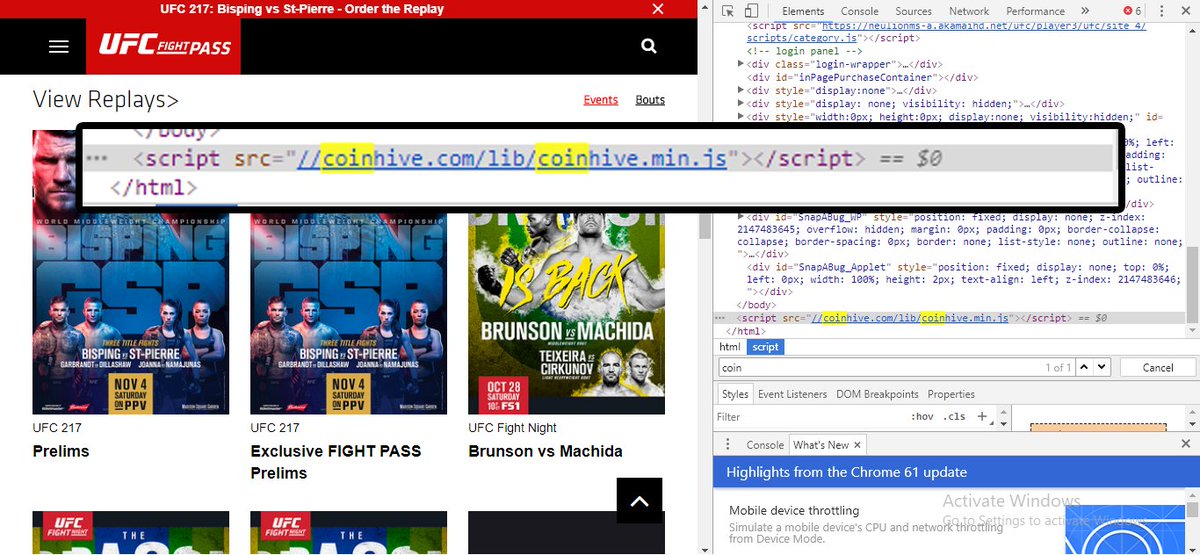The height and width of the screenshot is (555, 1200).
Task: Click the Events filter link
Action: tap(601, 100)
